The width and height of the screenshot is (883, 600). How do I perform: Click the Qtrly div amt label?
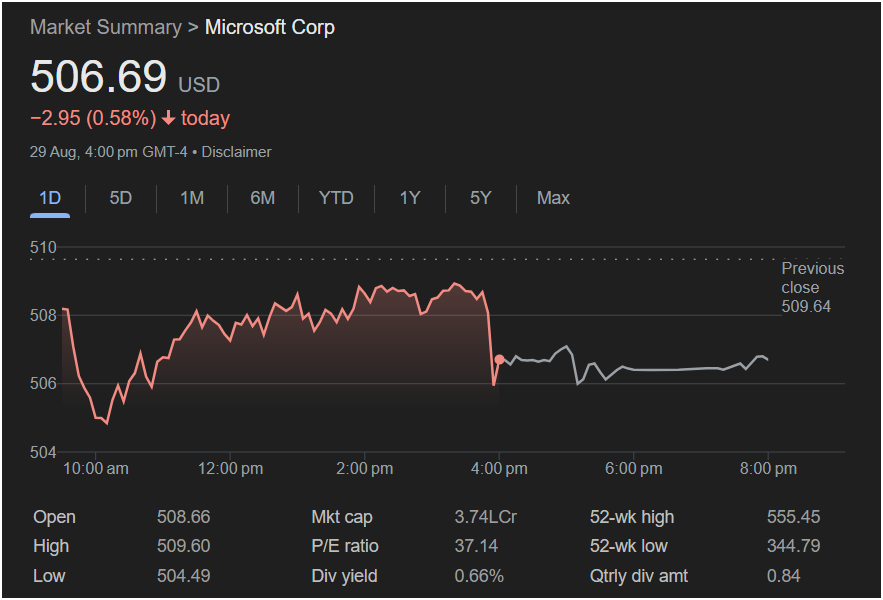[x=639, y=575]
